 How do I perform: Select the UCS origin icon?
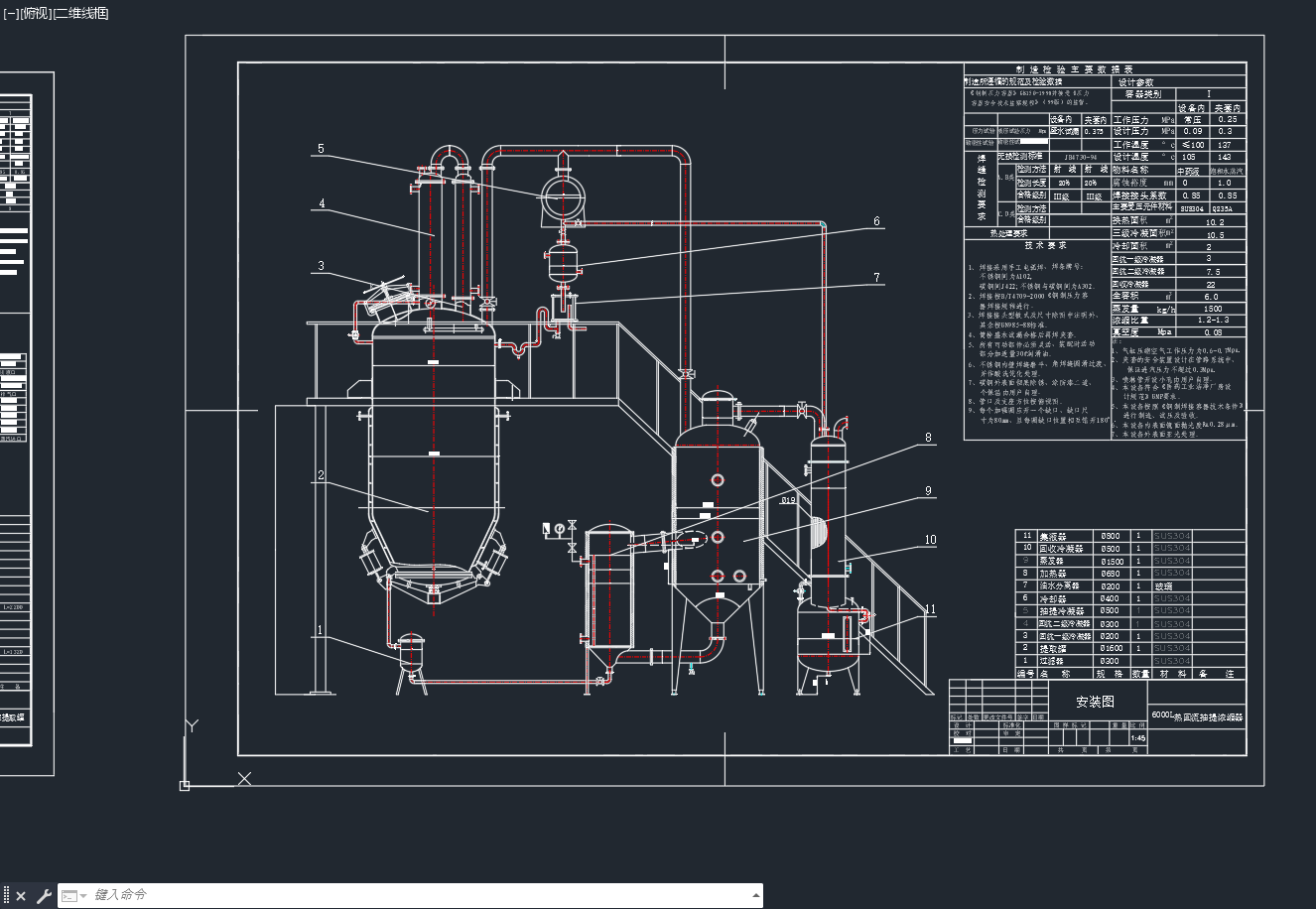click(185, 785)
